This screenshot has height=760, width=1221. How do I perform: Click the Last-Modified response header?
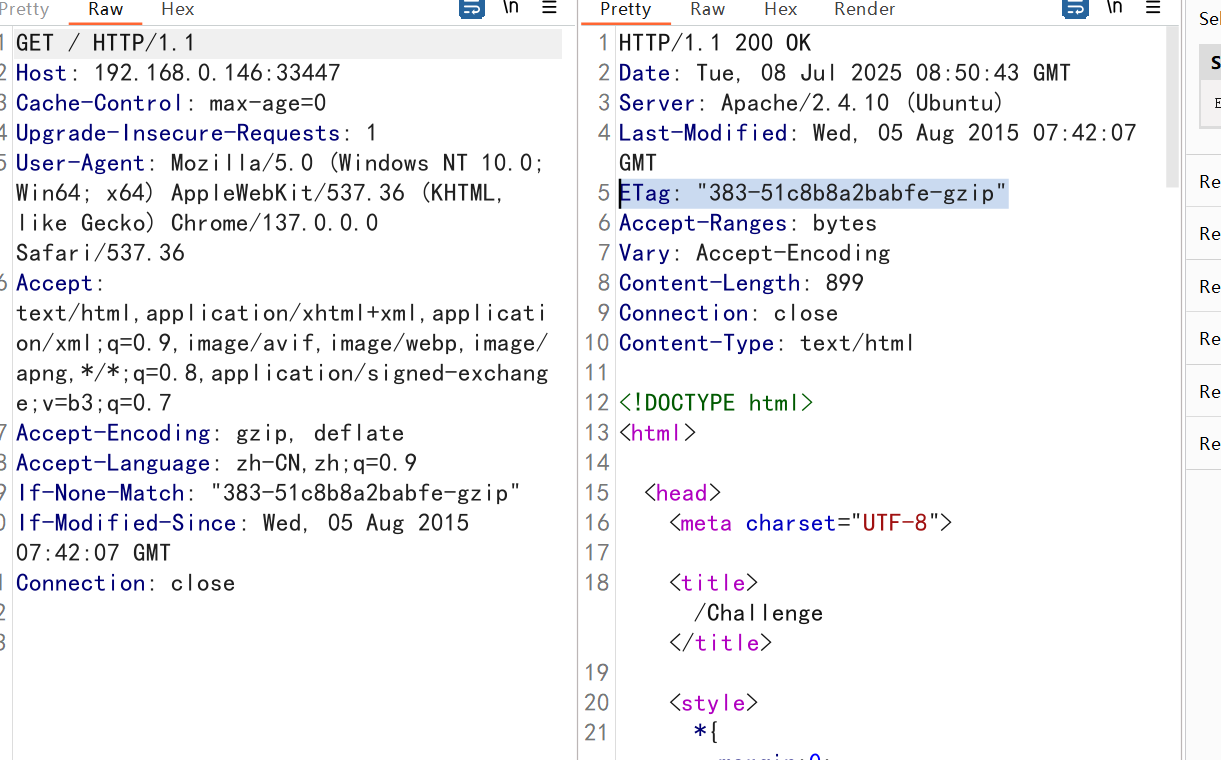[x=878, y=147]
